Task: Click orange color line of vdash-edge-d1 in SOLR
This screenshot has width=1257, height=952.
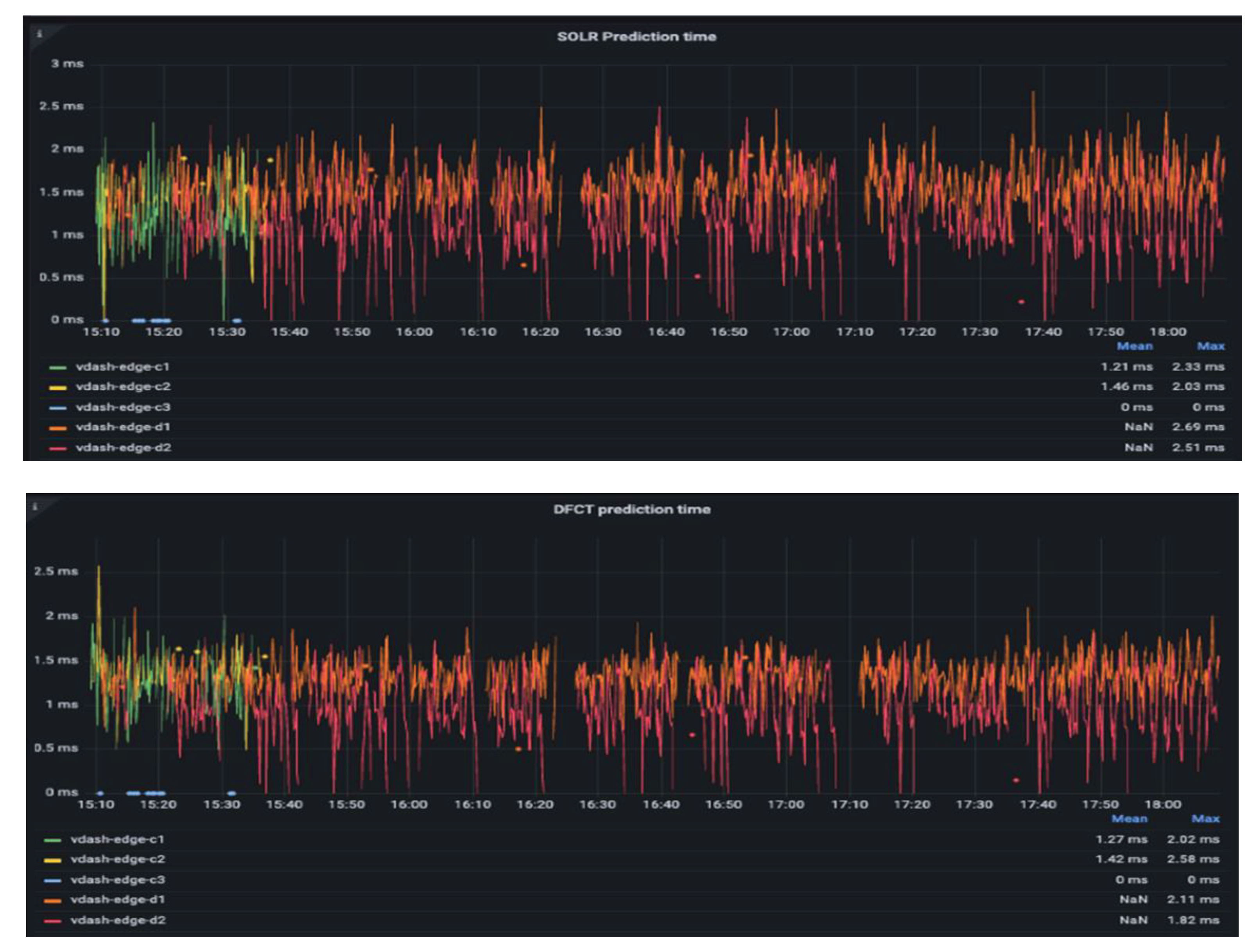Action: click(57, 428)
